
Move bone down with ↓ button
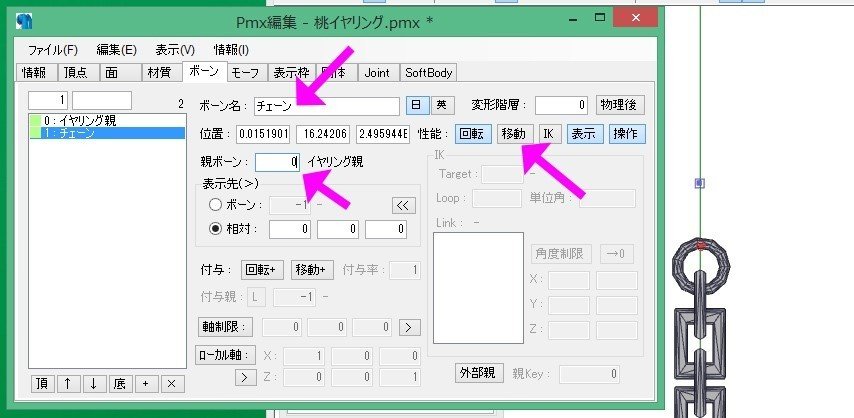(x=93, y=384)
